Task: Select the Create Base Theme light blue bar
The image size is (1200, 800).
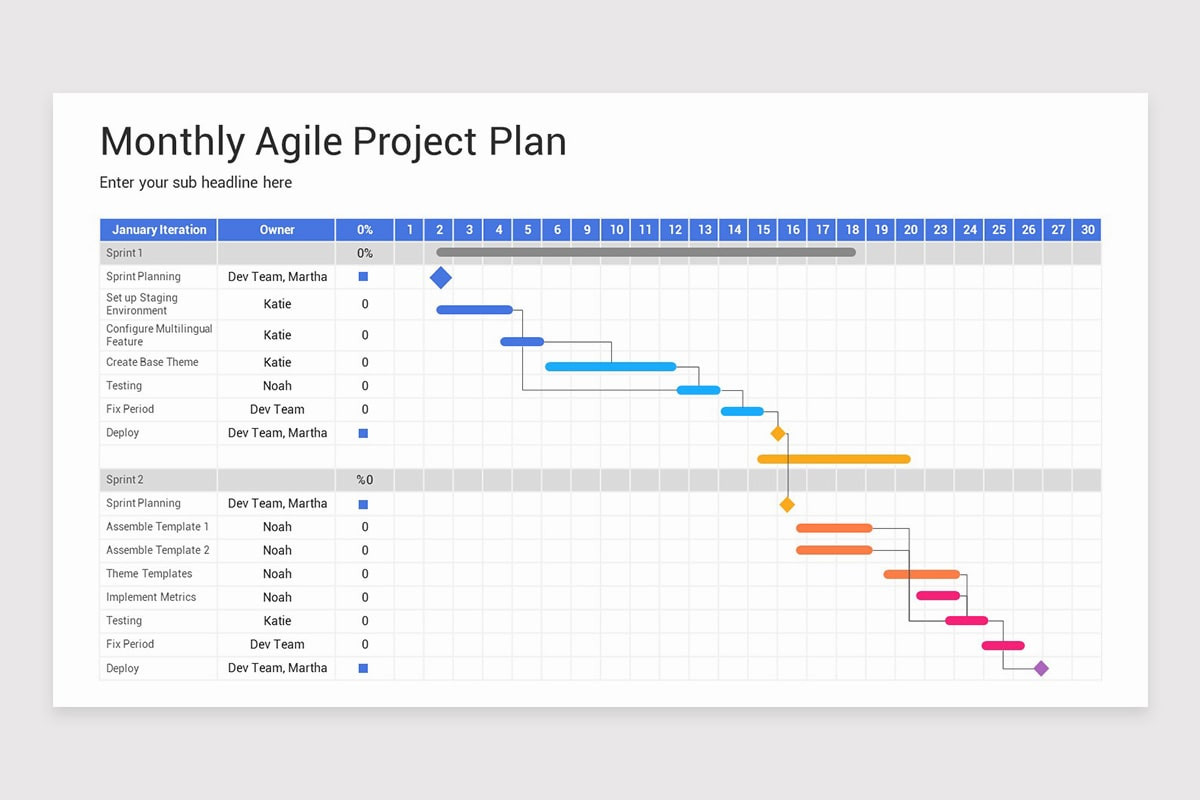Action: coord(611,366)
